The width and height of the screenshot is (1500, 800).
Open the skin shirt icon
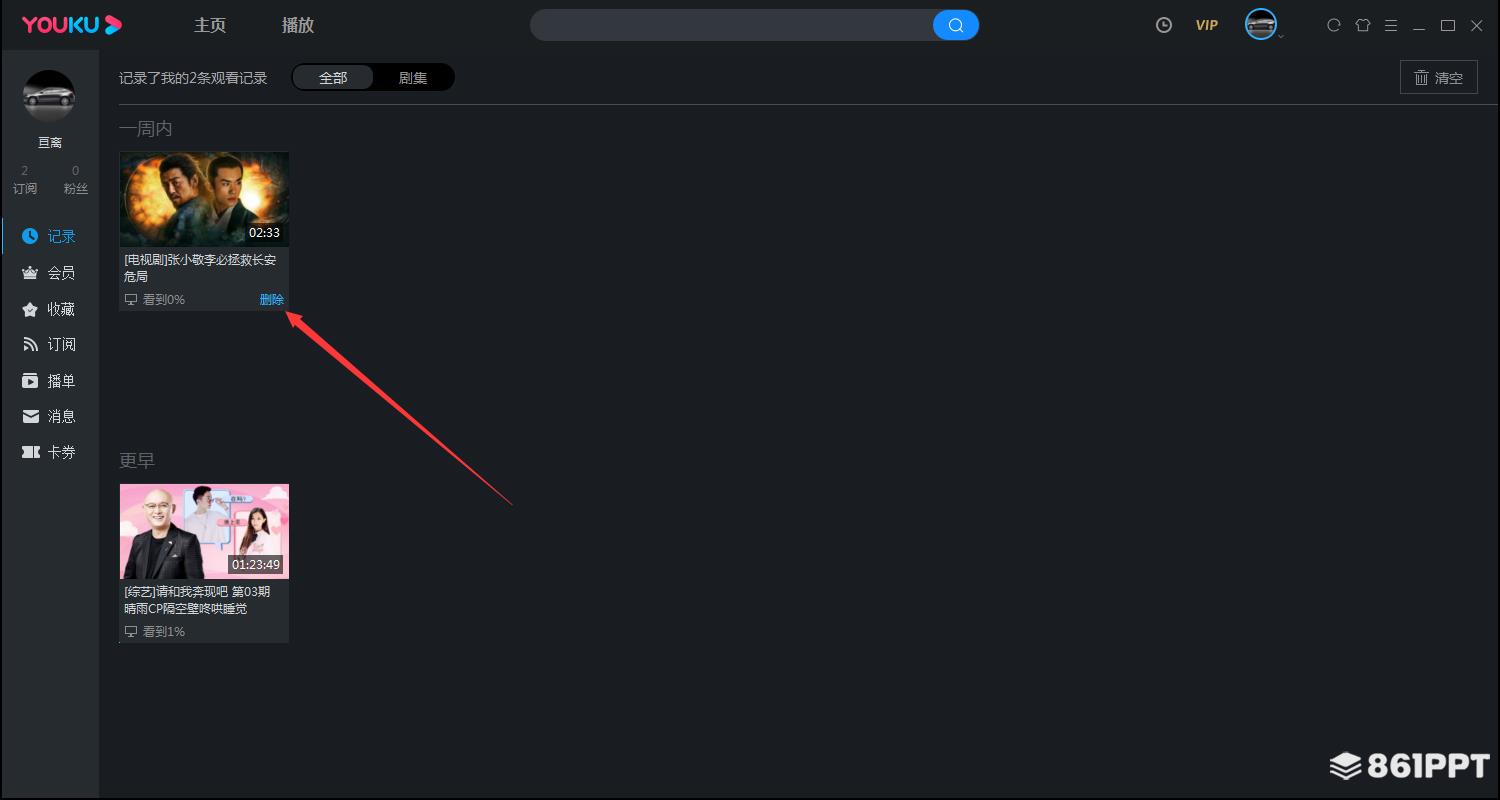1362,25
